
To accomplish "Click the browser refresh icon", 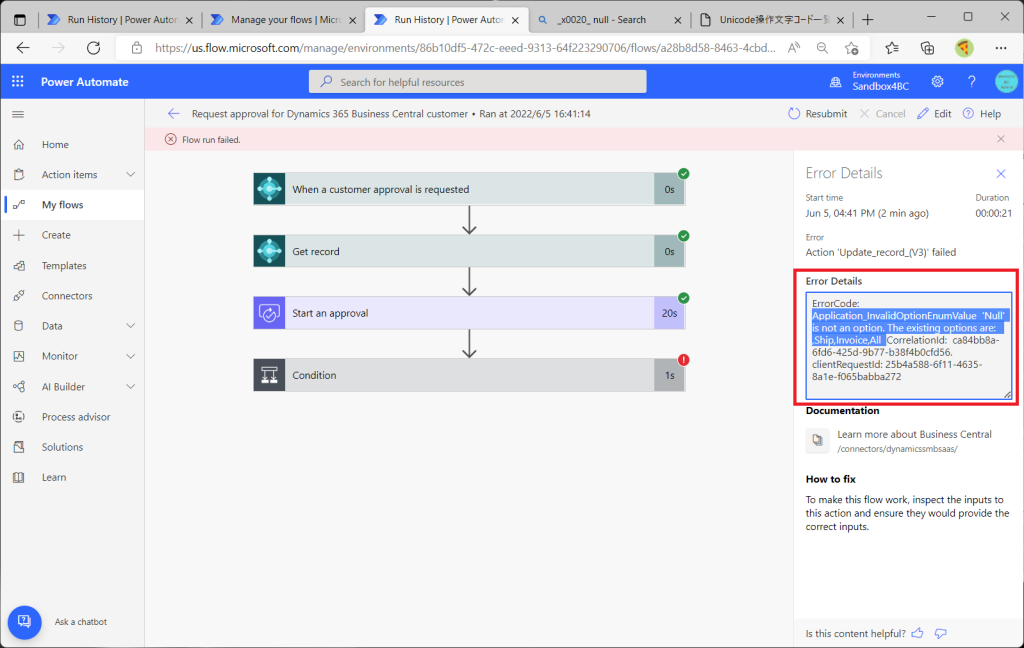I will click(93, 48).
